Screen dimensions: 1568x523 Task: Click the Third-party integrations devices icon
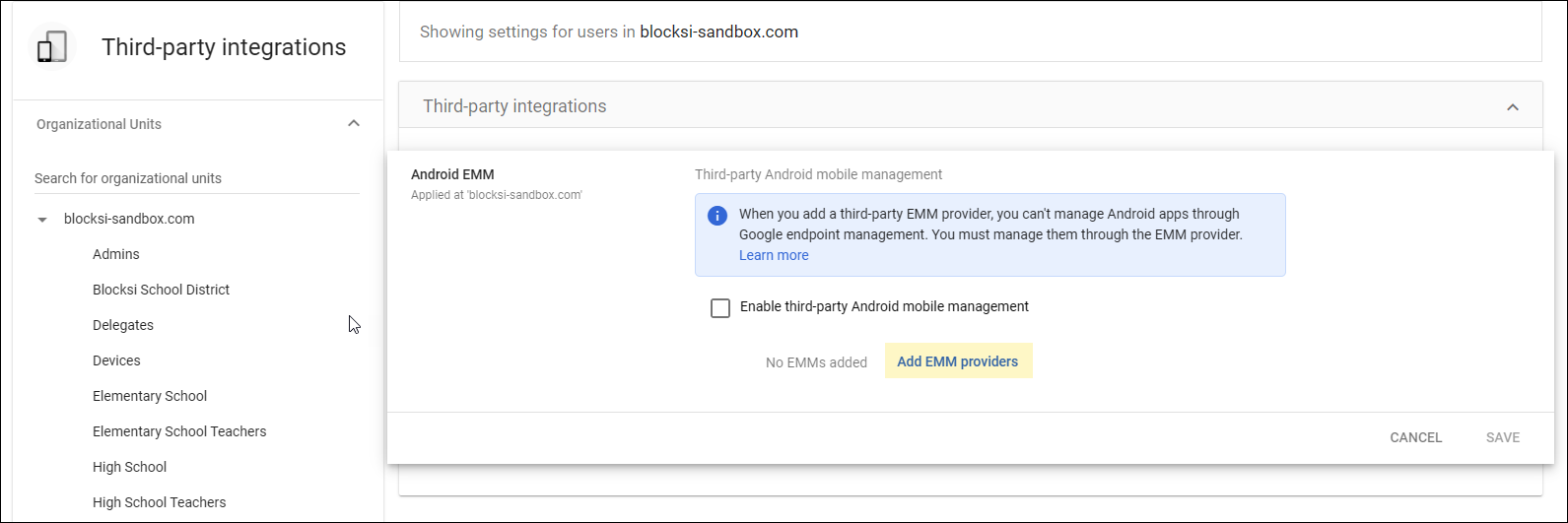click(x=52, y=47)
